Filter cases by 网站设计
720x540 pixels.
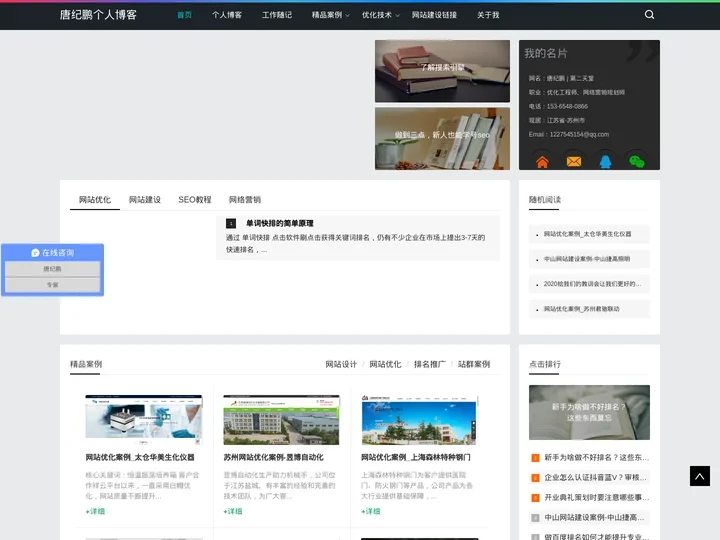point(341,364)
